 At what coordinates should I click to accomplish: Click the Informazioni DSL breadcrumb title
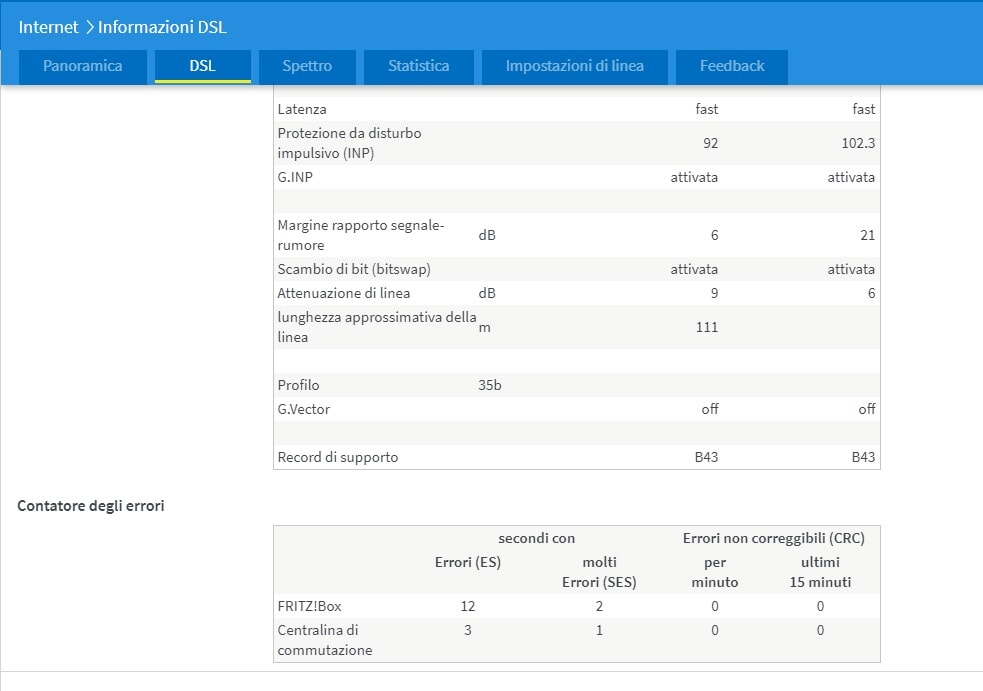(162, 26)
